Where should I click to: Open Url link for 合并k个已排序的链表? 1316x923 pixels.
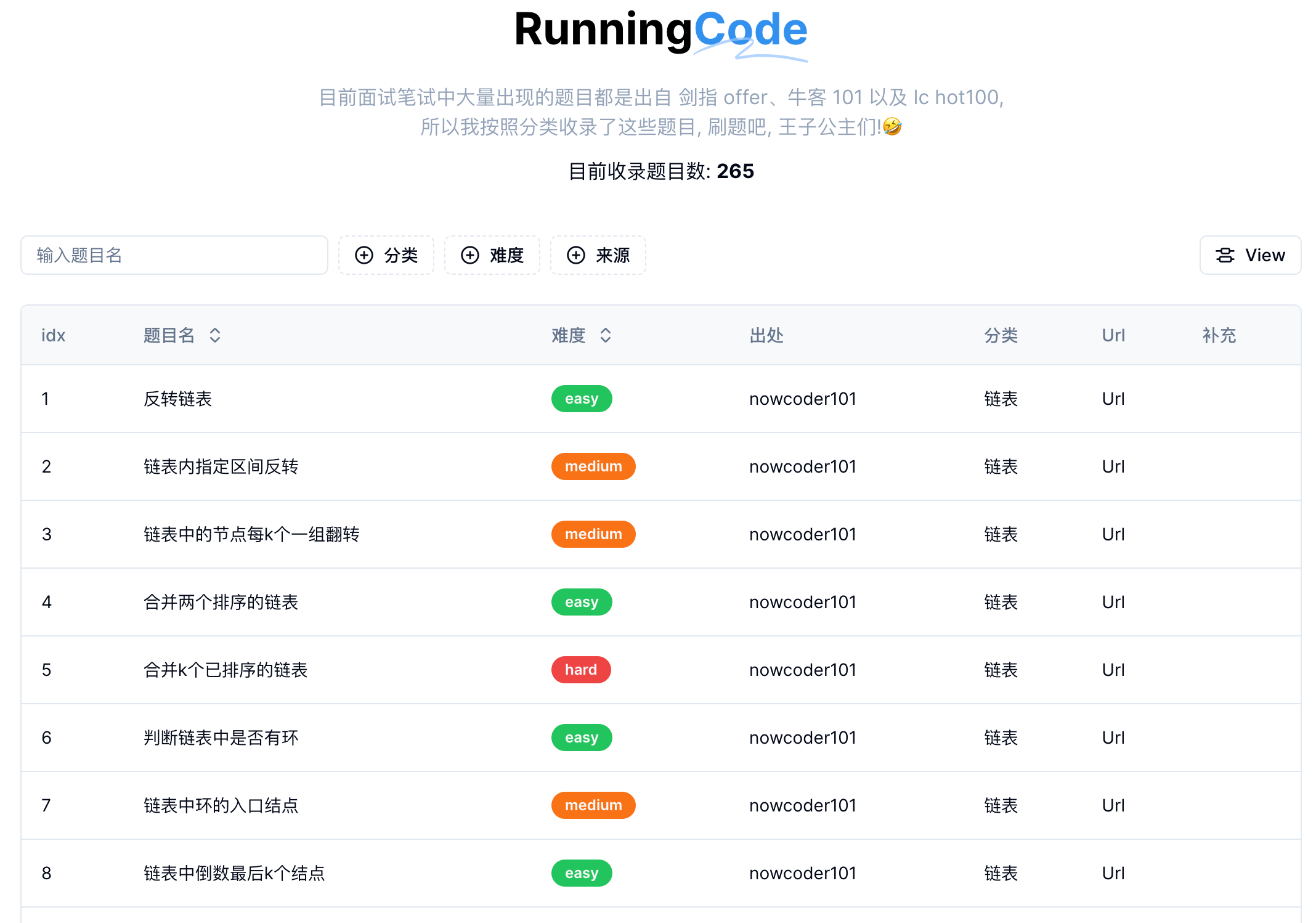(x=1113, y=670)
